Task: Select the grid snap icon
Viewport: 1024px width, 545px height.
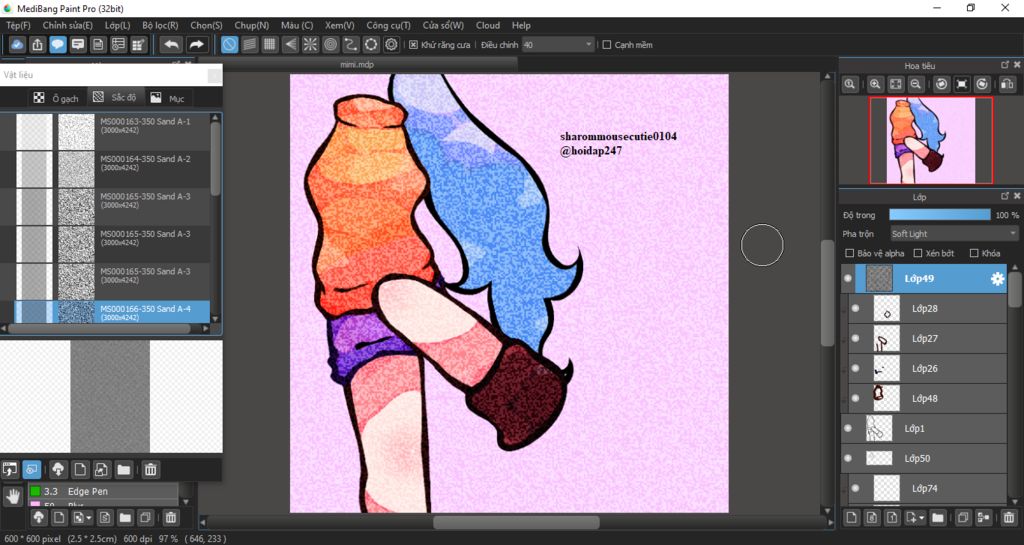Action: 270,44
